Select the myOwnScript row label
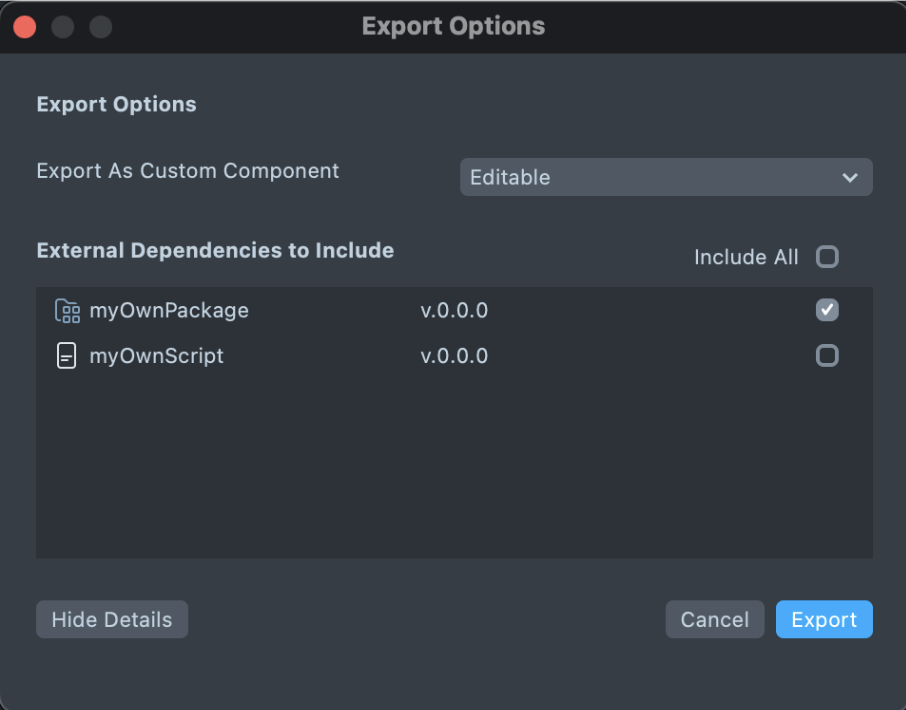 [156, 356]
